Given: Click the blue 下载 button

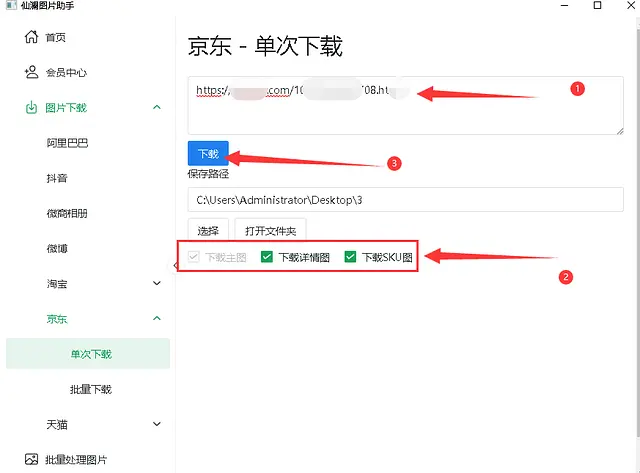Looking at the screenshot, I should tap(208, 153).
